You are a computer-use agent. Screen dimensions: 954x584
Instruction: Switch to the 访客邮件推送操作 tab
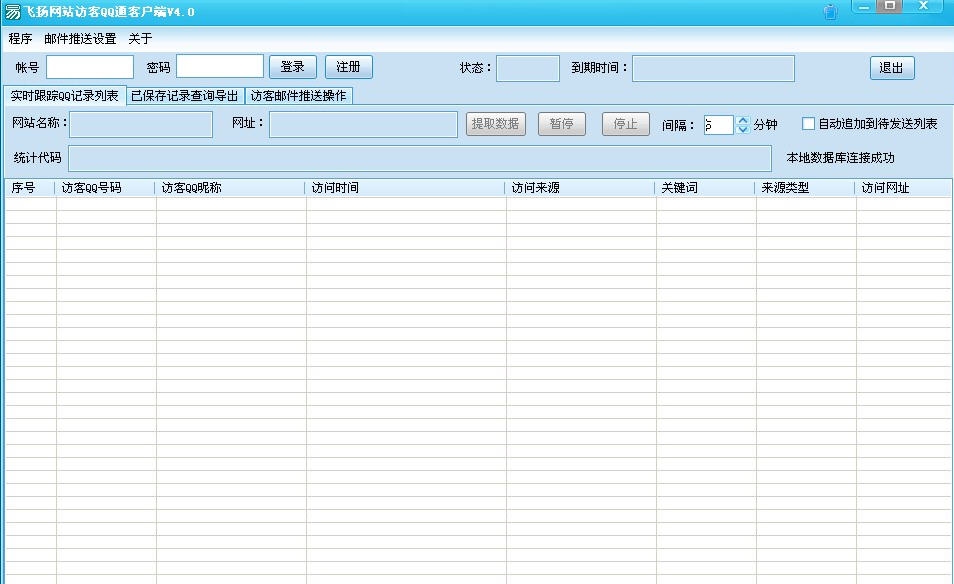pos(302,95)
